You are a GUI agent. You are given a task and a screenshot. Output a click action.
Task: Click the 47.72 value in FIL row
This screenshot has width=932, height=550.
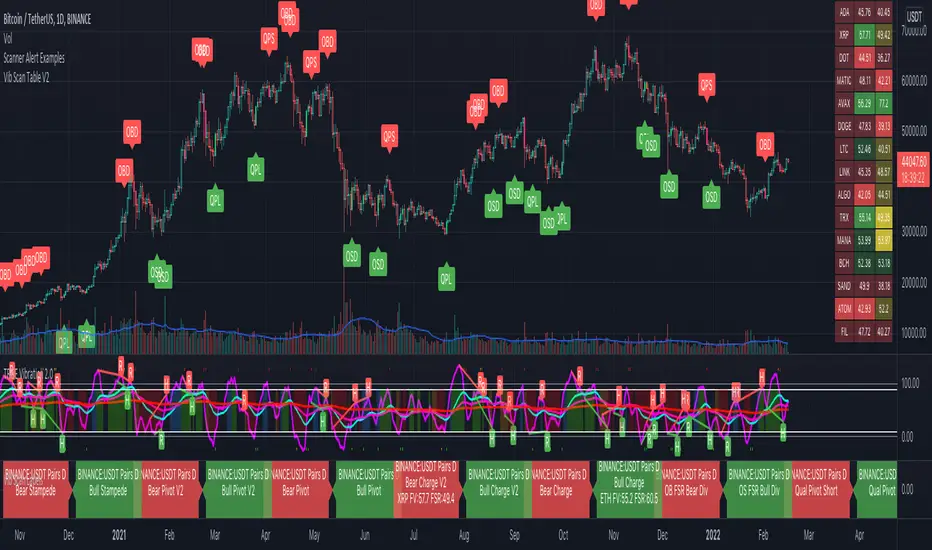pos(864,332)
